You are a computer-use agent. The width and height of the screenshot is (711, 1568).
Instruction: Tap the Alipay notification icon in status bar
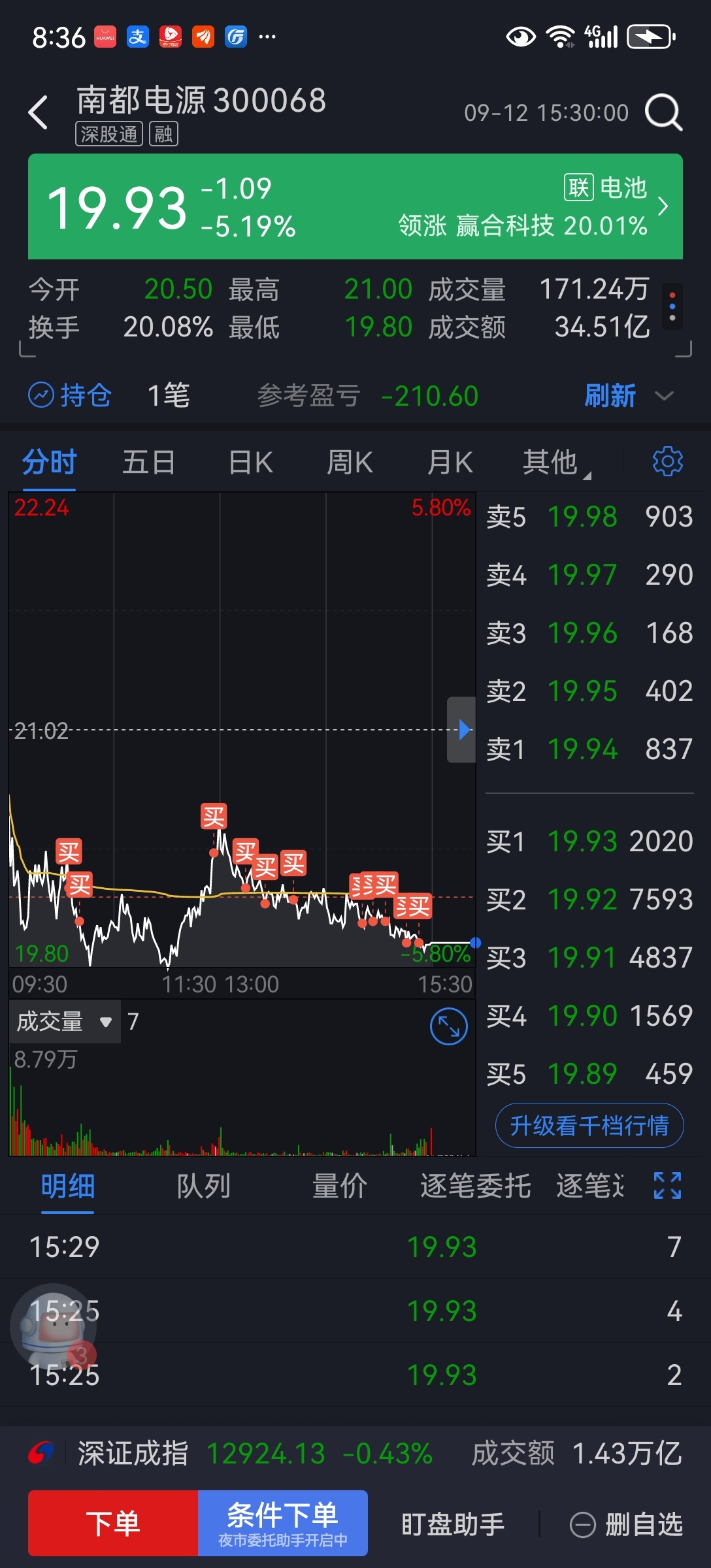pyautogui.click(x=138, y=37)
